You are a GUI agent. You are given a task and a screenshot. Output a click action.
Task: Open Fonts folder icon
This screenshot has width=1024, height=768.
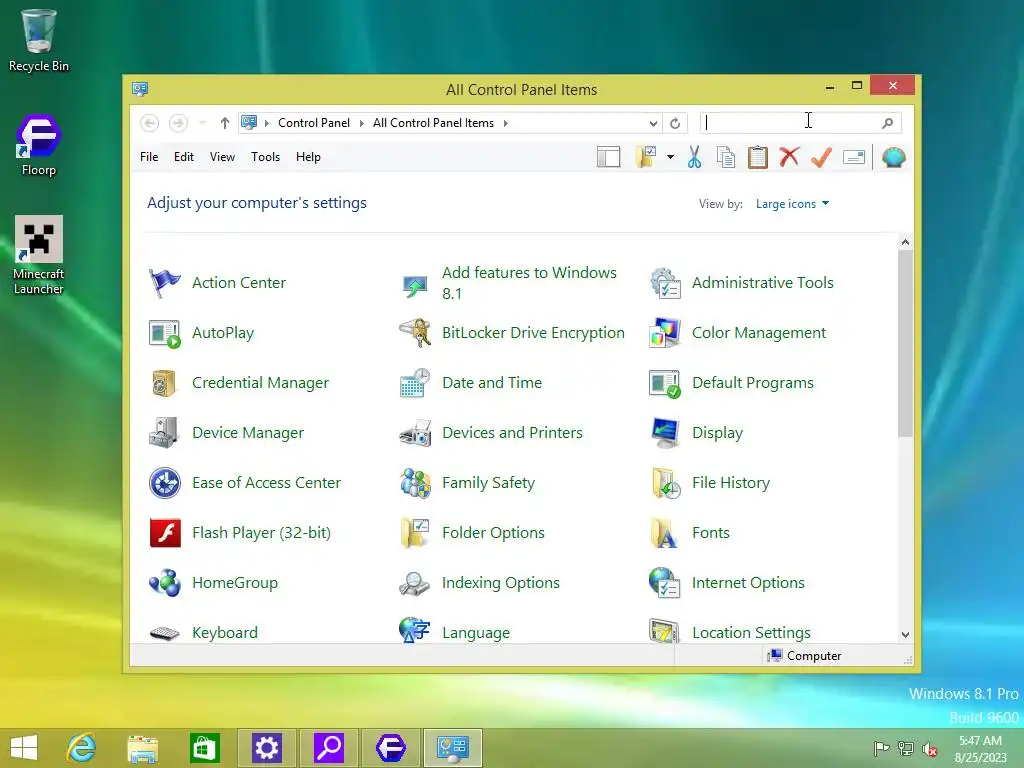click(x=664, y=533)
